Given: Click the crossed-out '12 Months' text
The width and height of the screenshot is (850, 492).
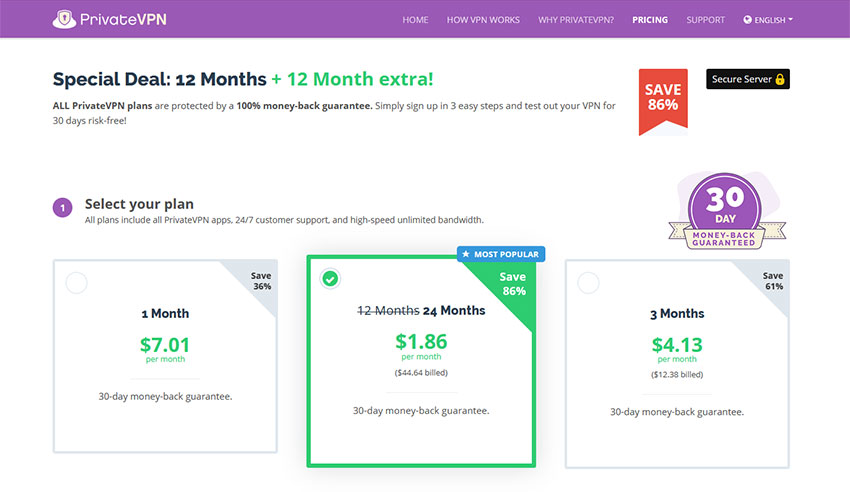Looking at the screenshot, I should coord(388,310).
